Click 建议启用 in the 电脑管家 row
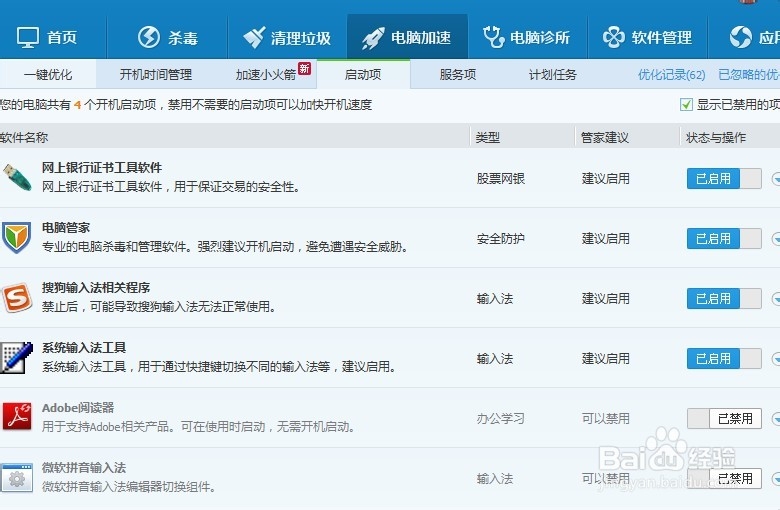 605,239
